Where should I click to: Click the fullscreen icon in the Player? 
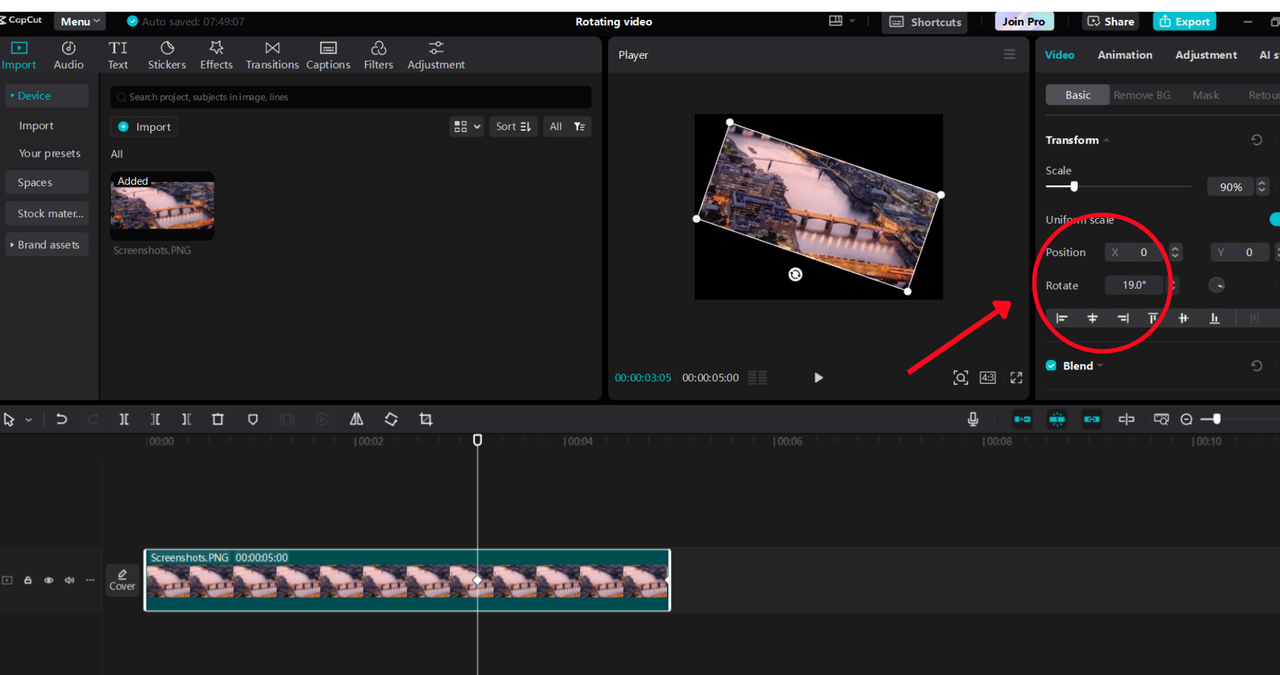[1016, 377]
